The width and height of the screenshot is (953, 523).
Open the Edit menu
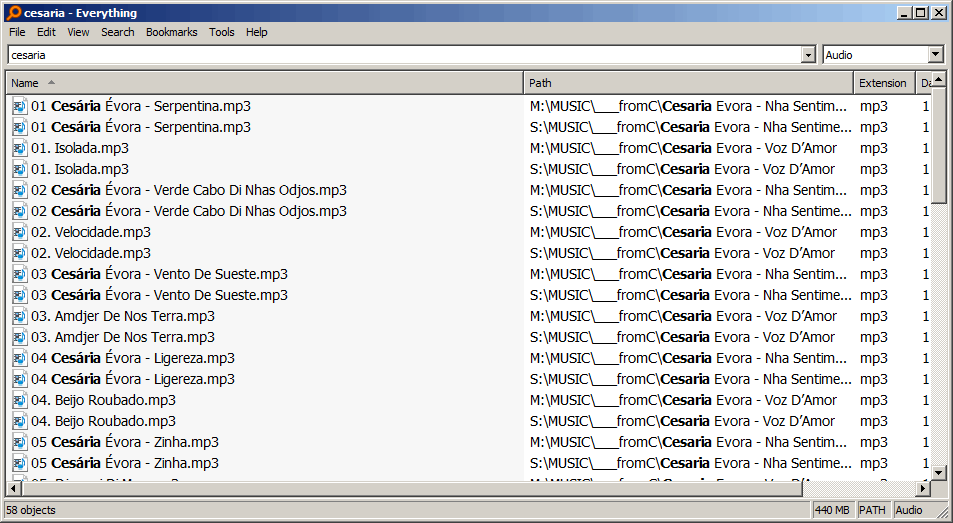coord(46,32)
